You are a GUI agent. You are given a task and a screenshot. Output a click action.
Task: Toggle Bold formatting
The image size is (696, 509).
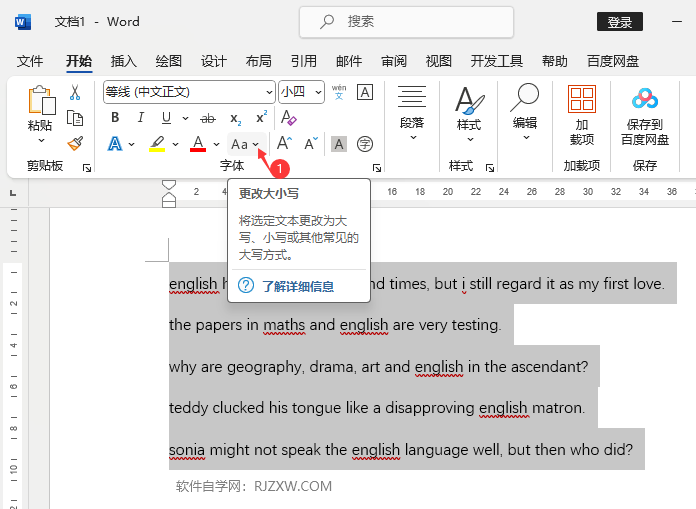coord(115,118)
